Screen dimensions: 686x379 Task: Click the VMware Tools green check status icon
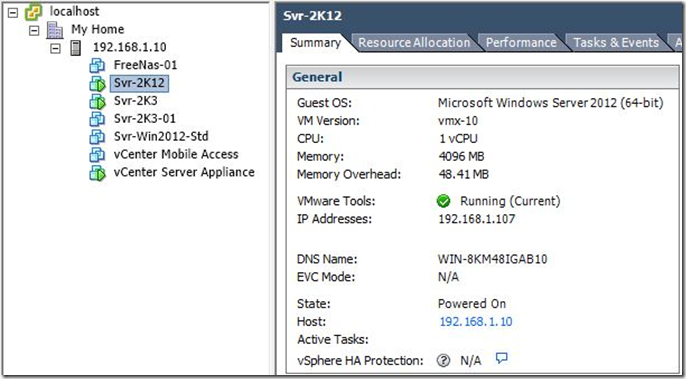[x=443, y=201]
